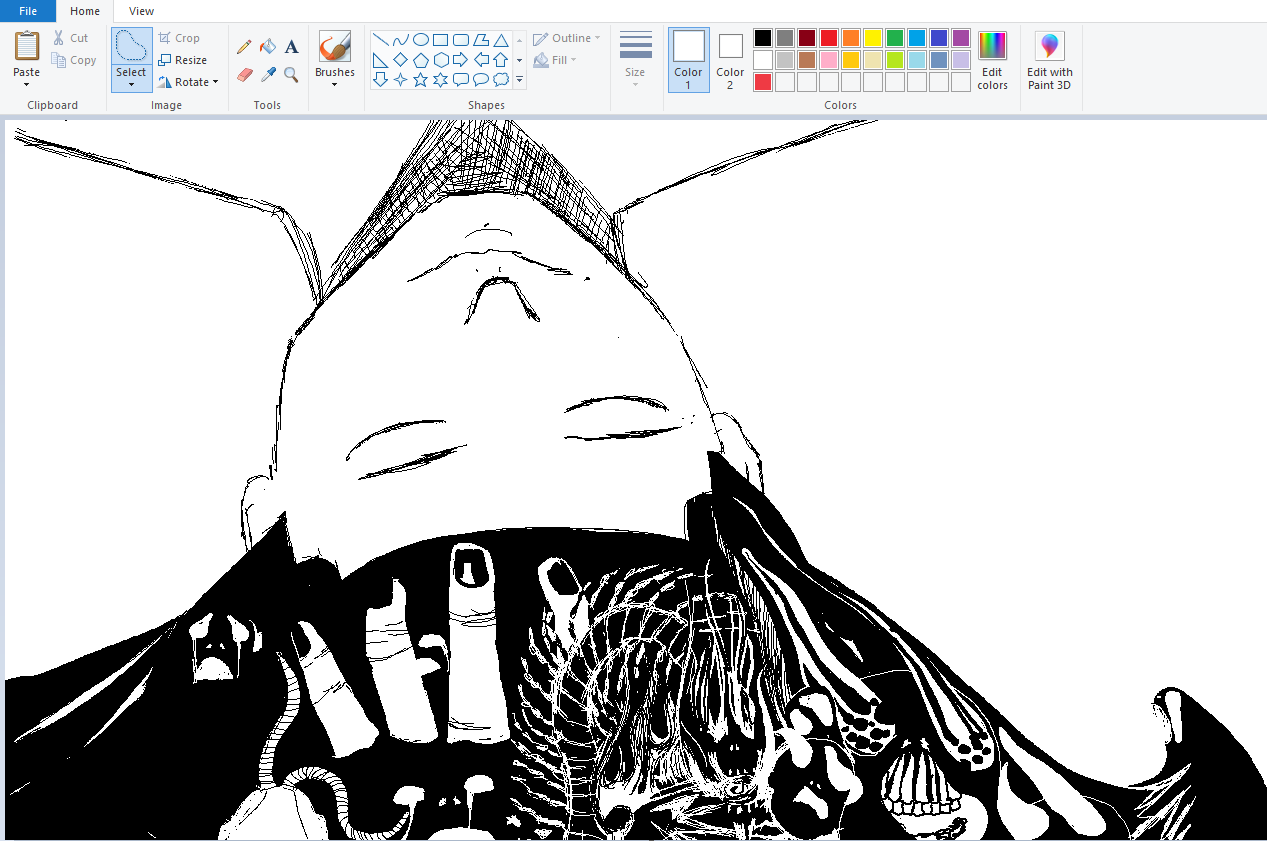The image size is (1267, 841).
Task: Click the Resize button
Action: click(183, 60)
